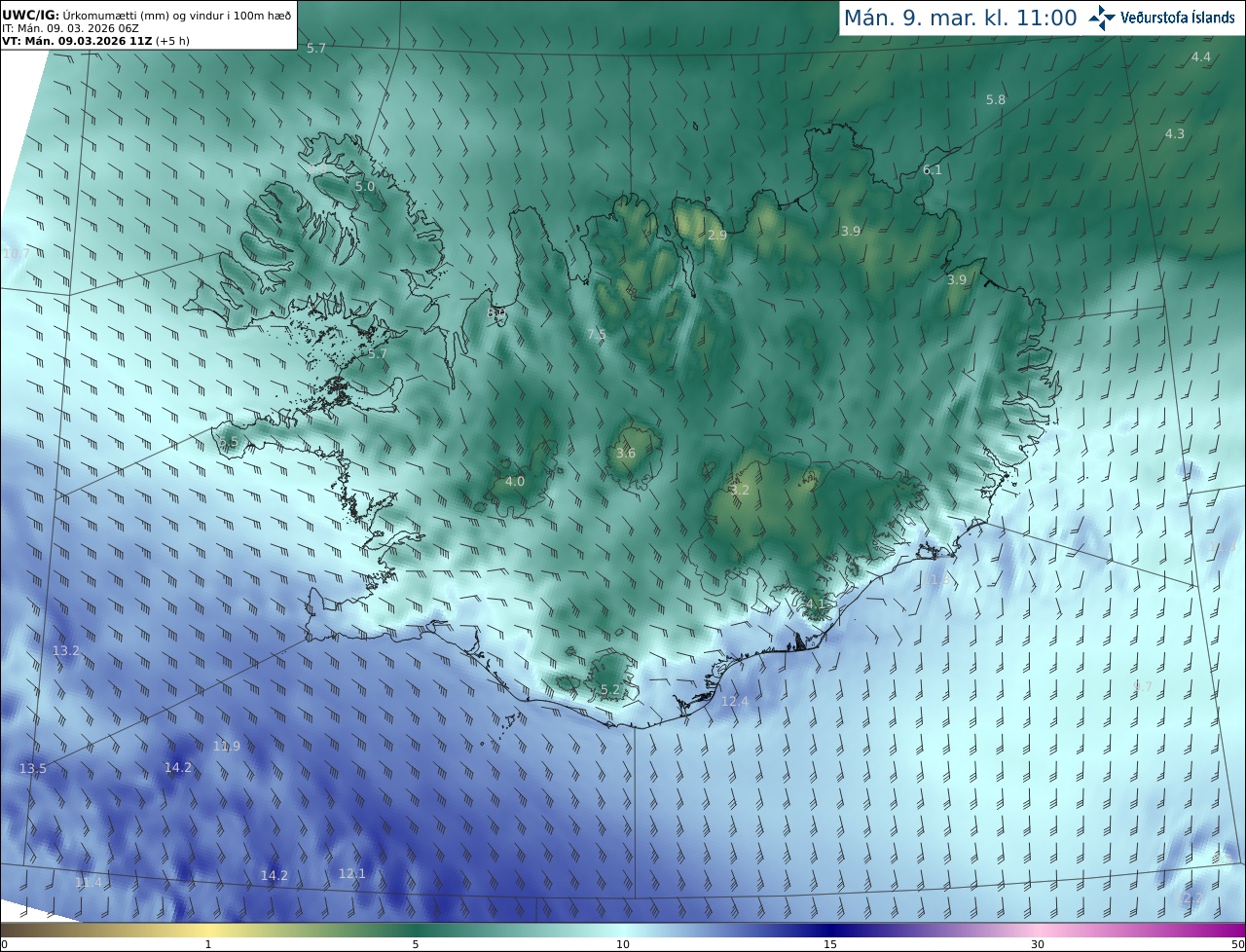
Task: Click the '0' tick on the color scale
Action: pos(4,944)
